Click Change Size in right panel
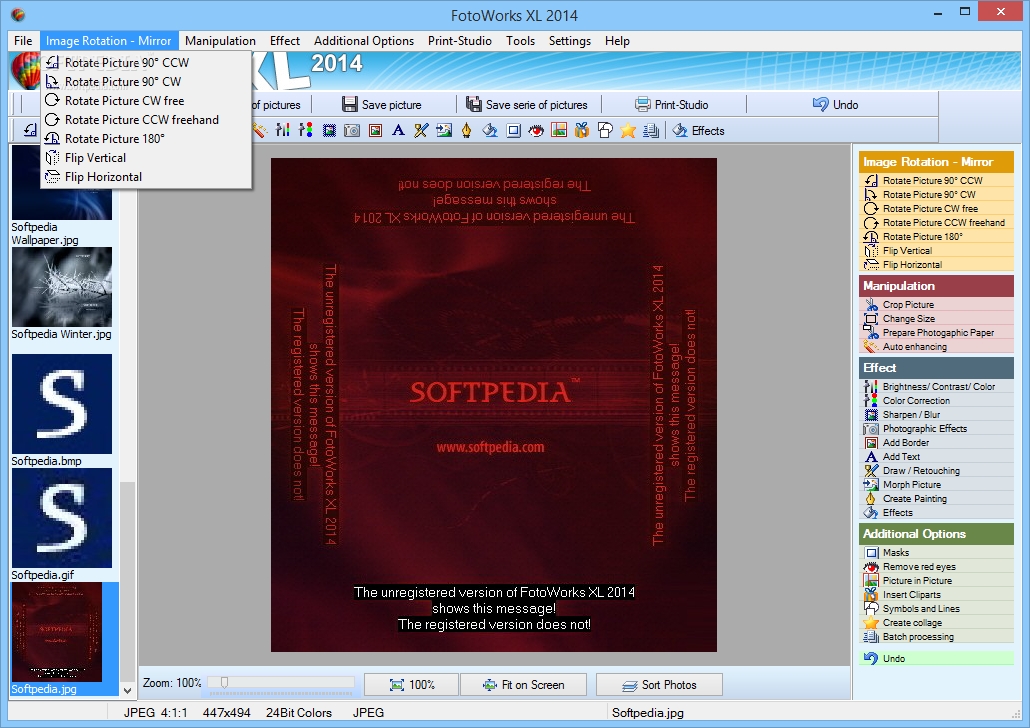This screenshot has width=1030, height=728. [x=936, y=319]
